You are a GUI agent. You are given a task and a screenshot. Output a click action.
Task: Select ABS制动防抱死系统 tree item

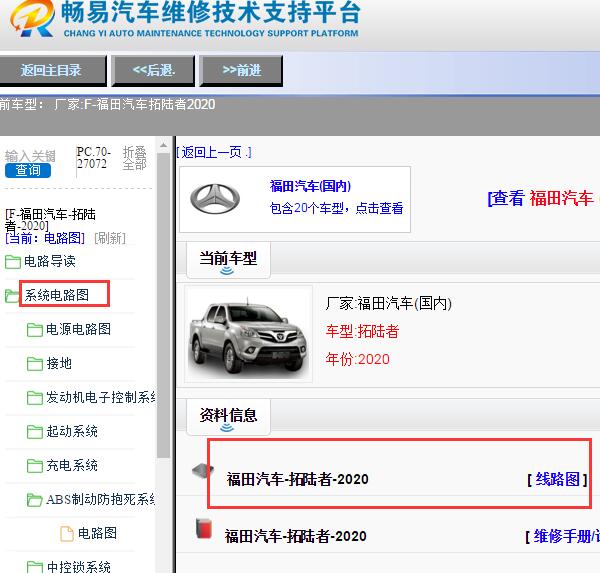point(101,500)
